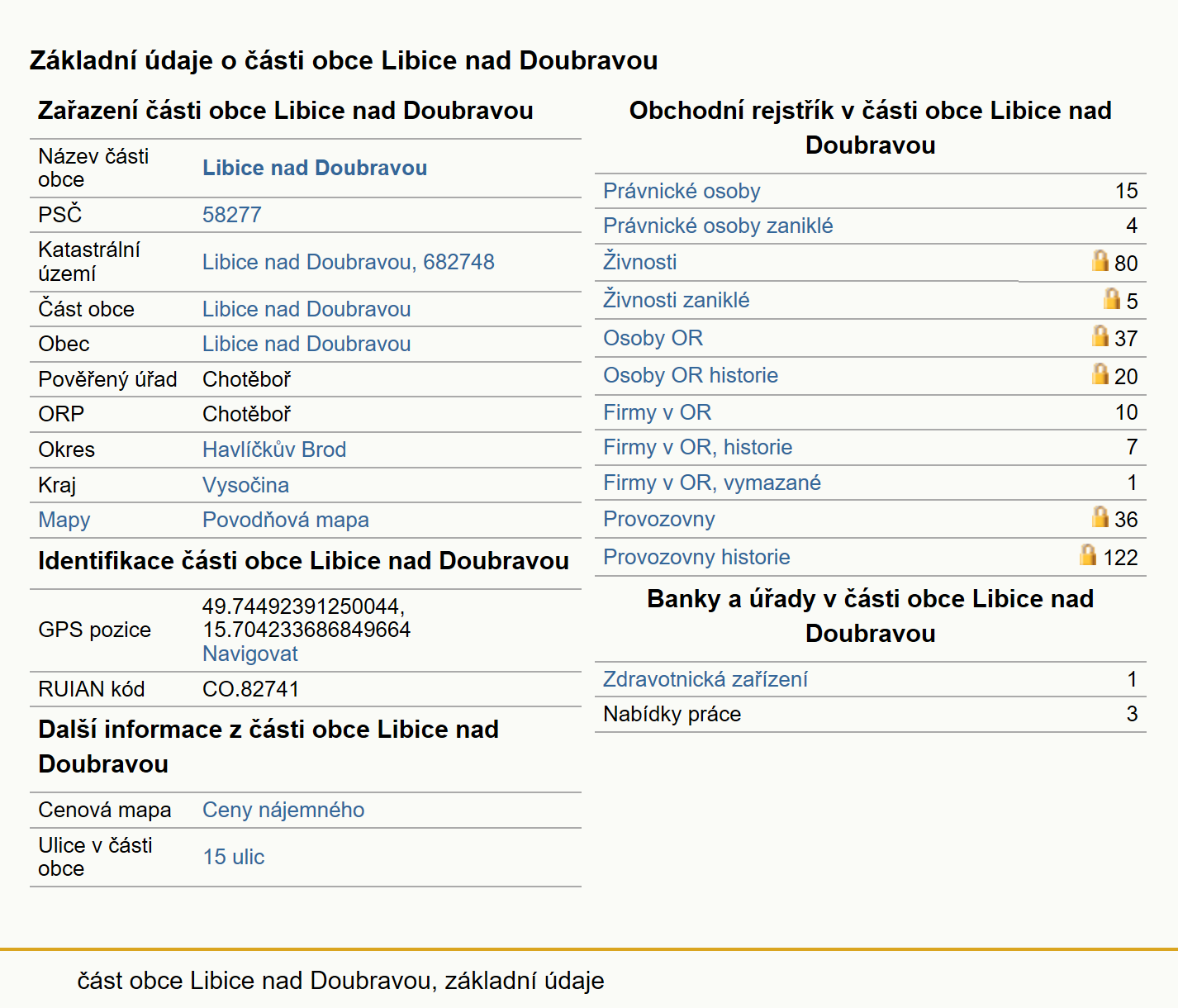Click the lock icon next to Živnosti count 80
This screenshot has width=1178, height=1008.
coord(1100,260)
